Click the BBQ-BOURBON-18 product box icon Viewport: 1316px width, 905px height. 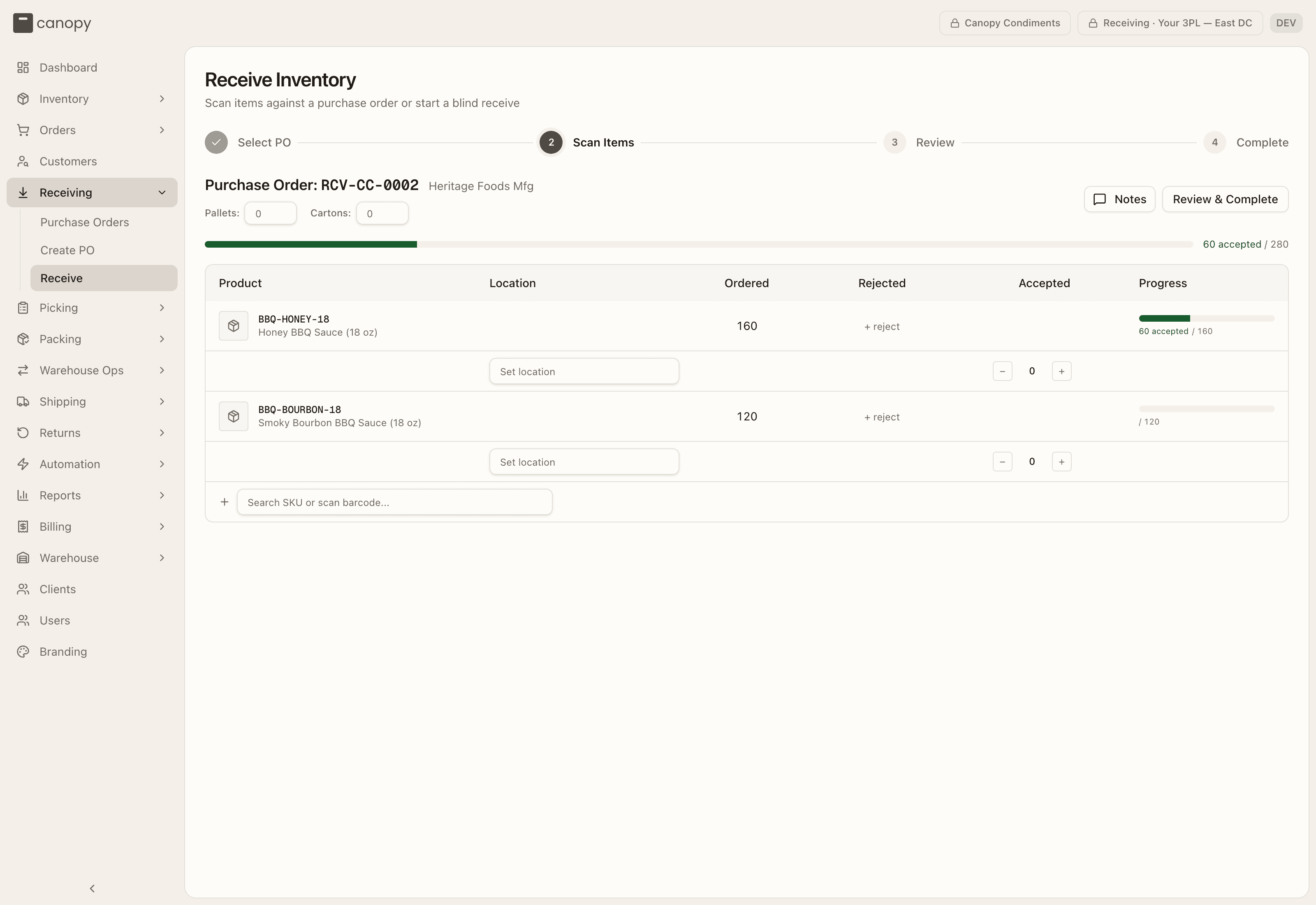pyautogui.click(x=234, y=416)
